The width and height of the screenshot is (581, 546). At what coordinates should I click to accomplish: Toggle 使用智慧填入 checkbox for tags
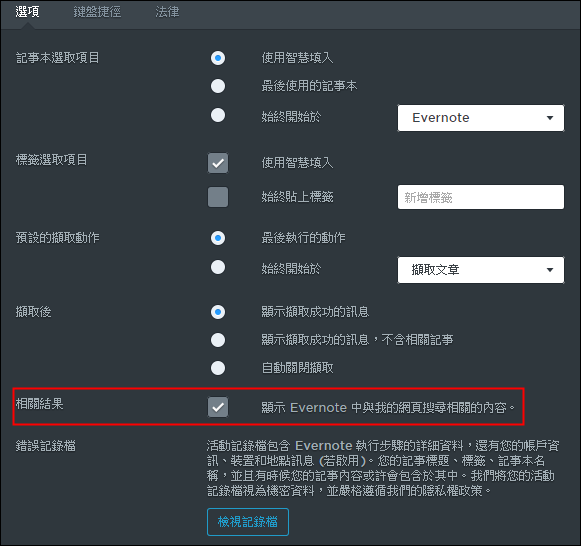click(x=218, y=163)
